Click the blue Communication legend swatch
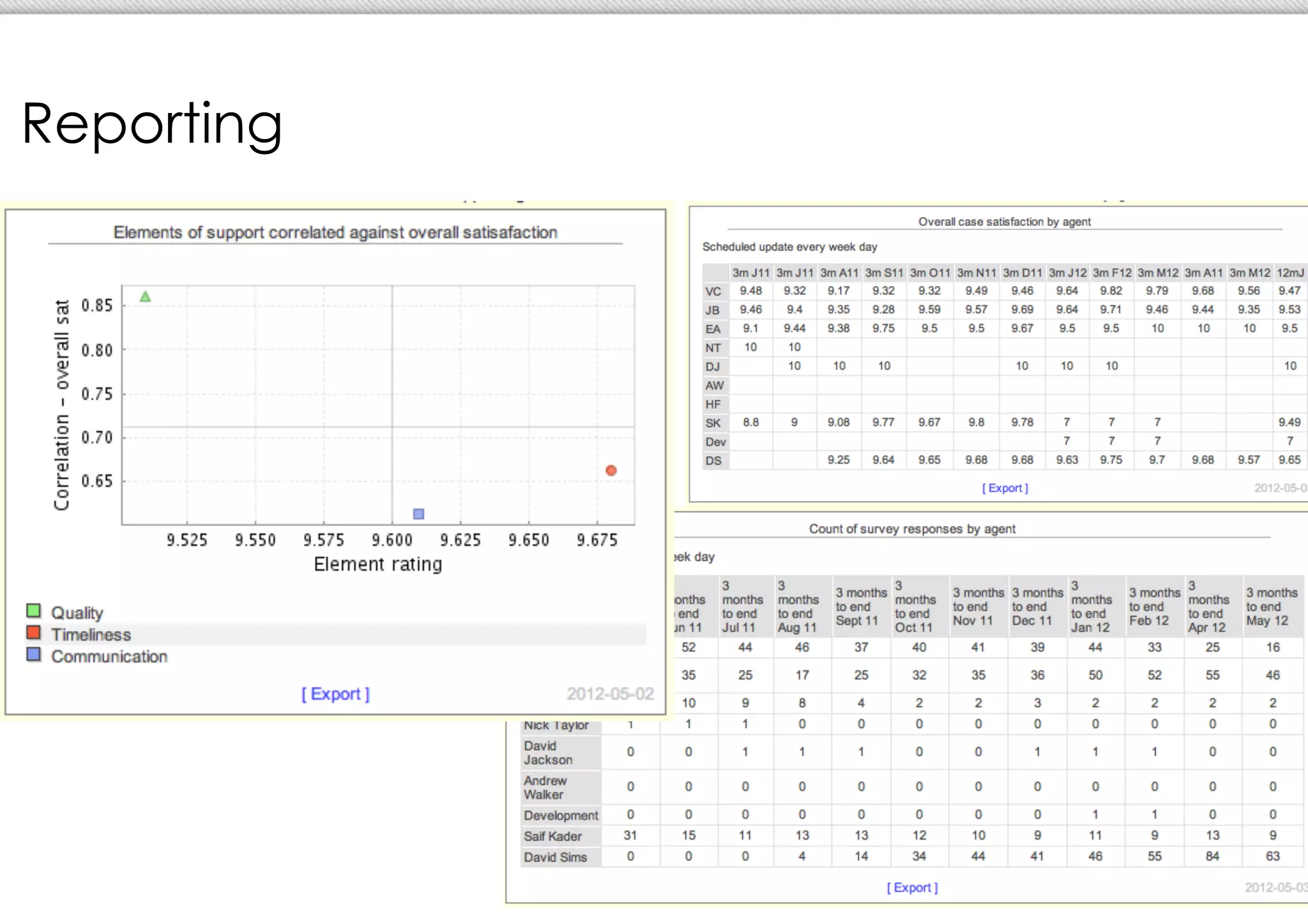Screen dimensions: 1308x924 34,655
